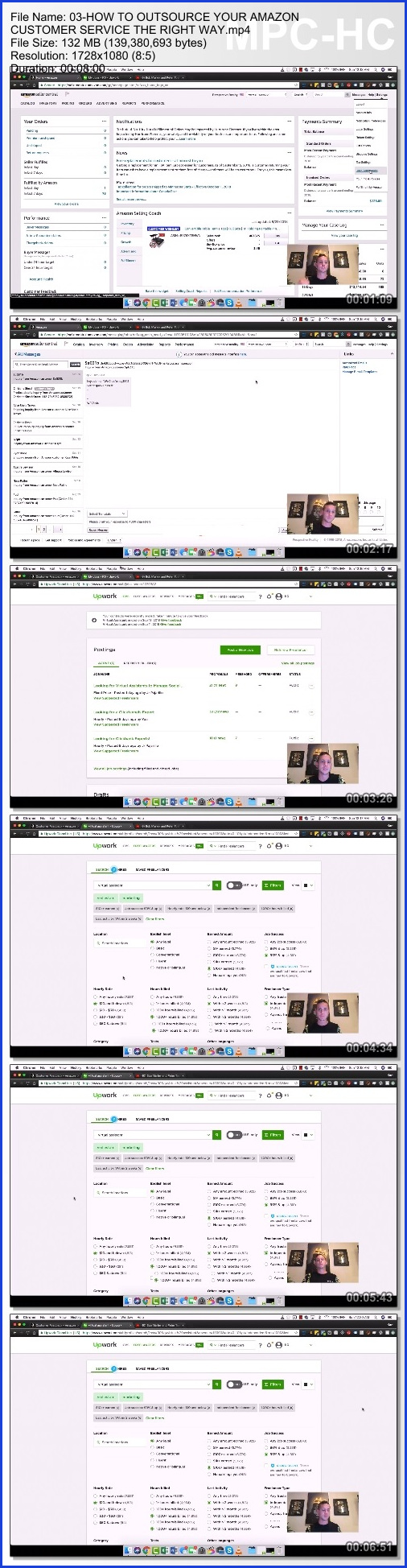Click green Filters button in 00:04:34 frame
Image resolution: width=407 pixels, height=1568 pixels.
click(273, 885)
